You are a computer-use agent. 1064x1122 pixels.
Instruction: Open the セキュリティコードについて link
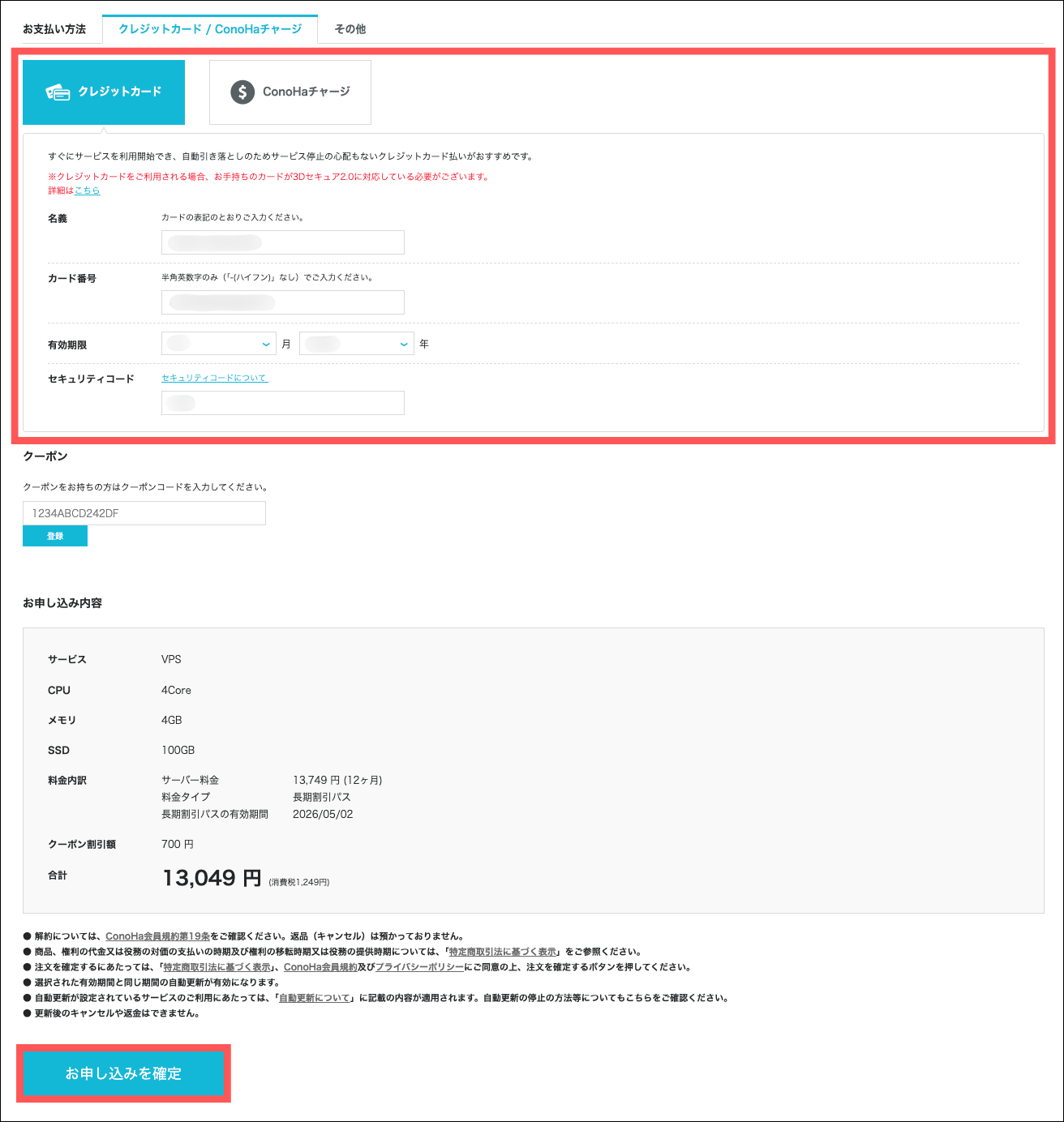coord(214,378)
